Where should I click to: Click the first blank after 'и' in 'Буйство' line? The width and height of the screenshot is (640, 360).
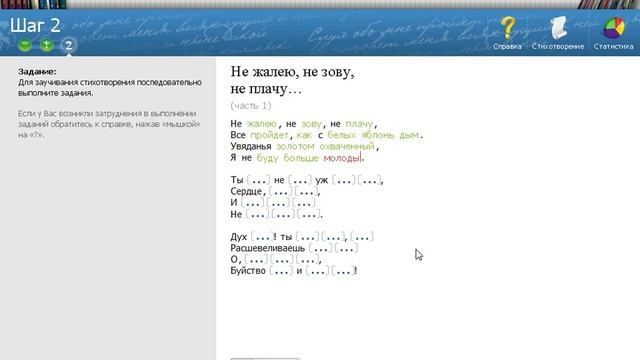coord(317,271)
